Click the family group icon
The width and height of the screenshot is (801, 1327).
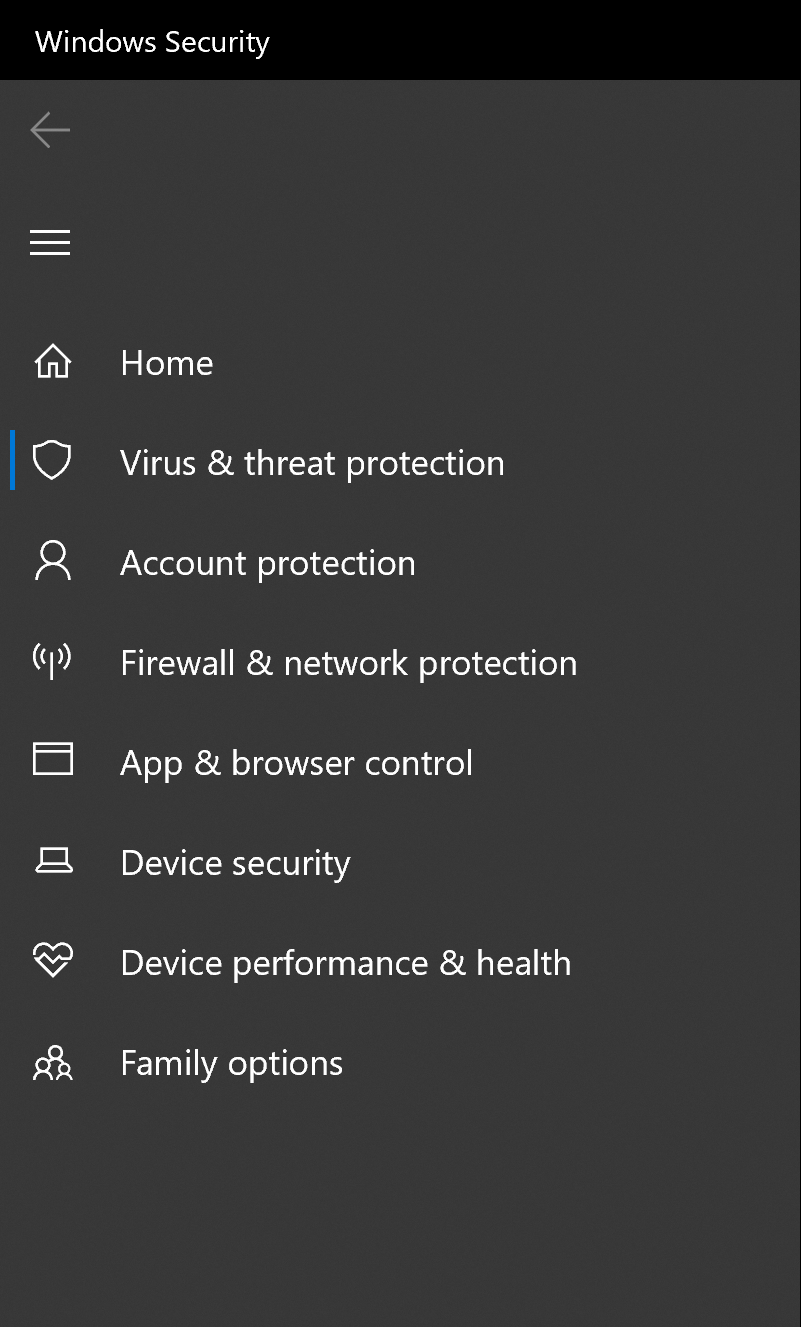click(x=53, y=1063)
